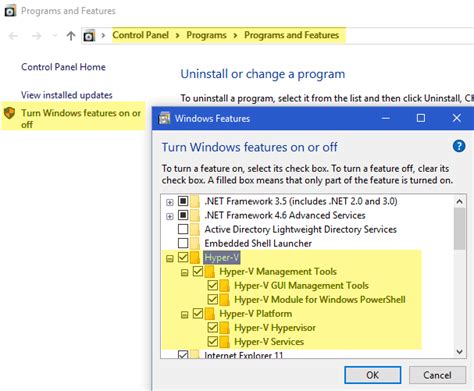The height and width of the screenshot is (391, 474).
Task: Select Programs and Features in breadcrumb
Action: (x=291, y=35)
